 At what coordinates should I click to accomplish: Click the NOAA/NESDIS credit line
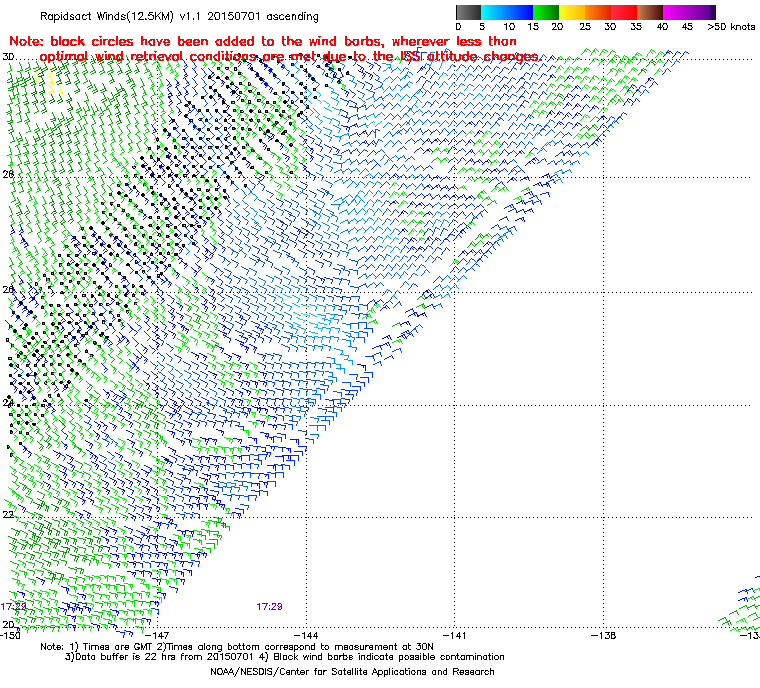pyautogui.click(x=352, y=672)
